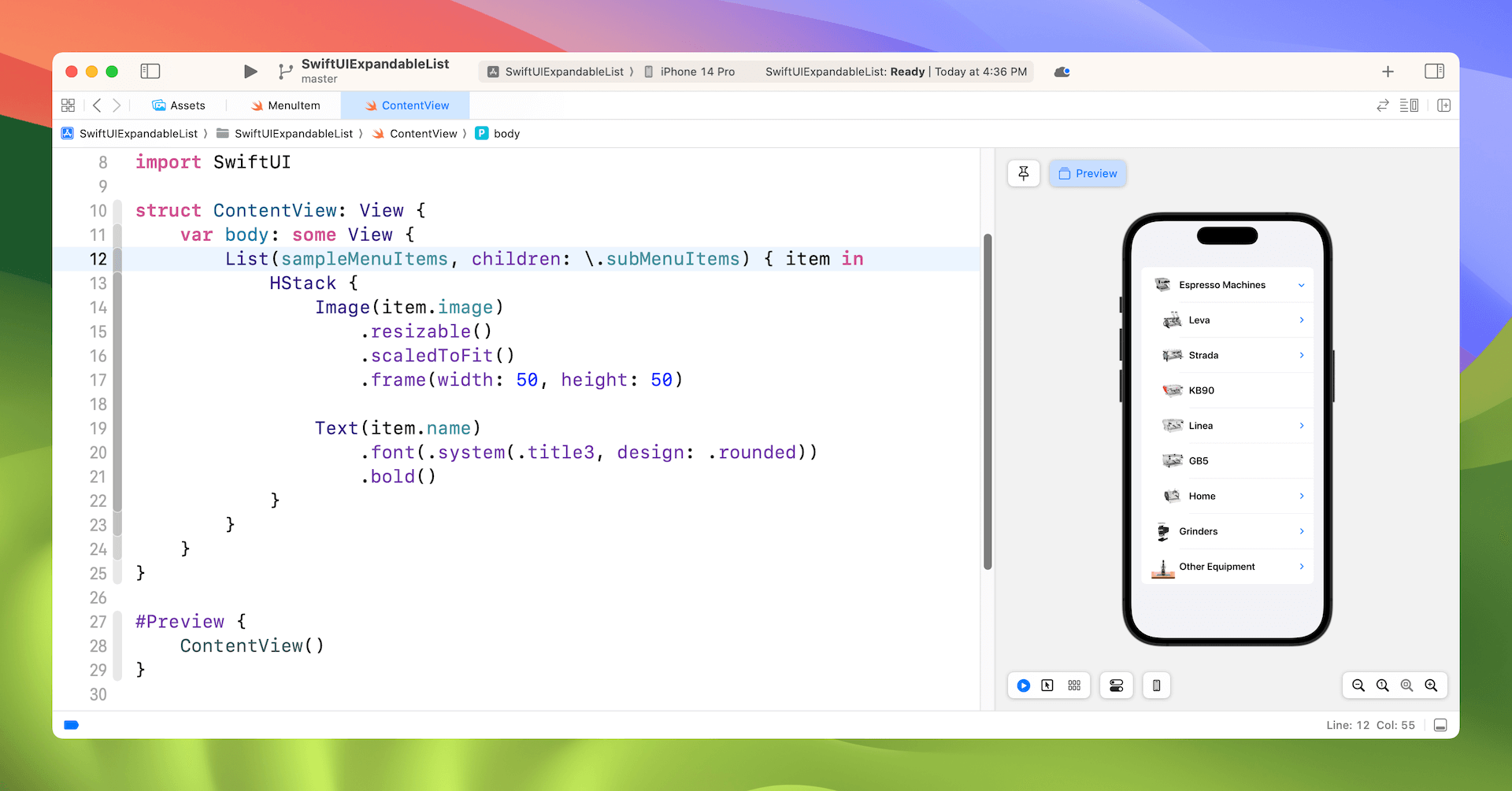Choose the iPhone 14 Pro run destination
The height and width of the screenshot is (791, 1512).
click(690, 72)
